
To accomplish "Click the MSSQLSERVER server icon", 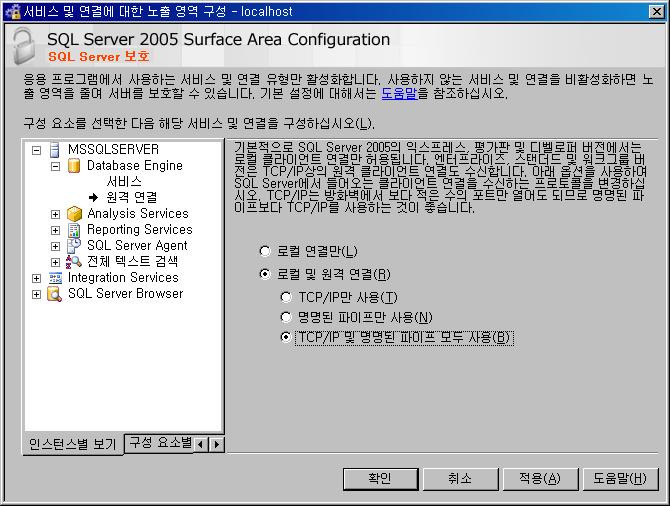I will click(x=55, y=150).
